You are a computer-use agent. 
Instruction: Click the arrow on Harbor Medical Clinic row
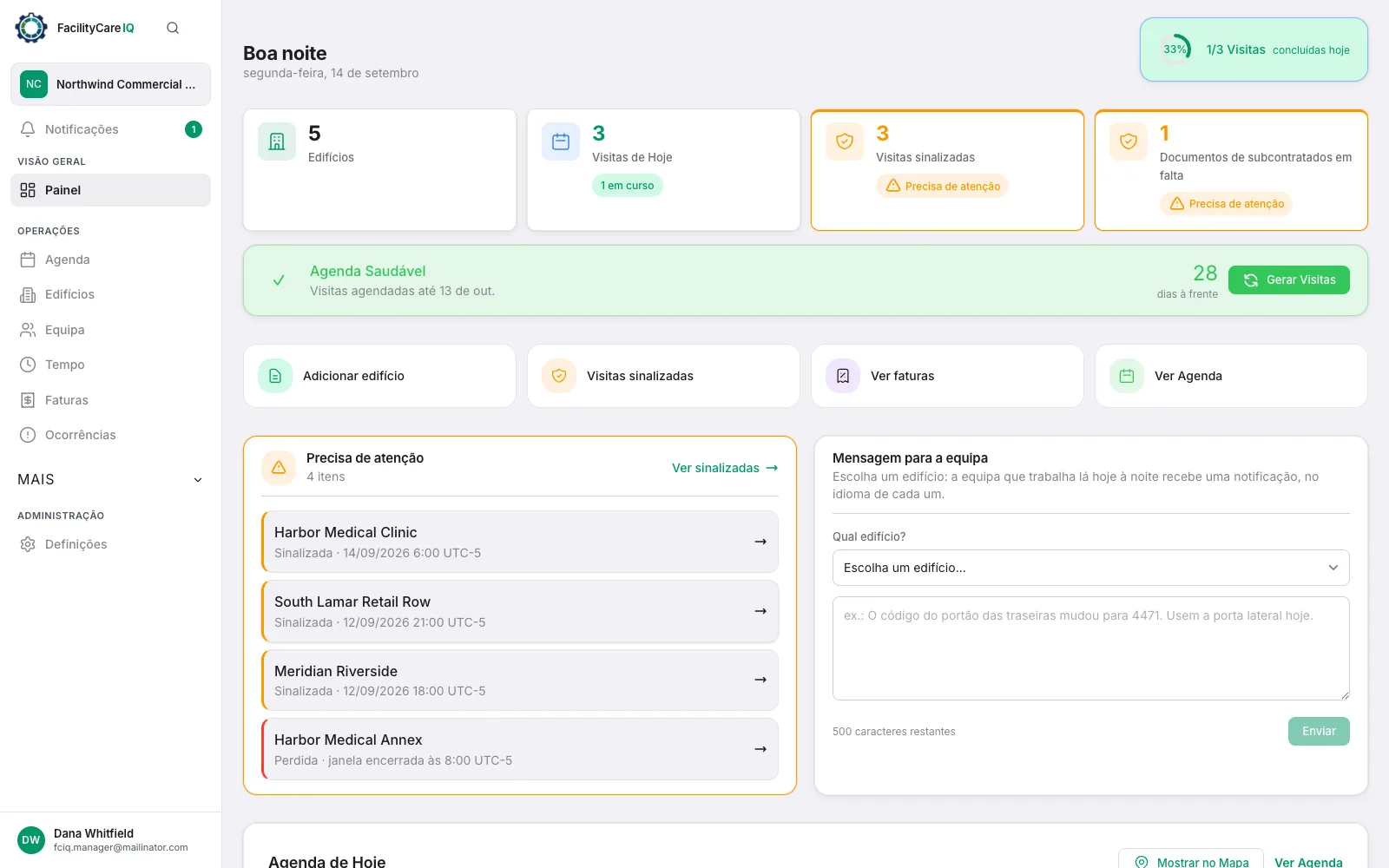coord(760,542)
